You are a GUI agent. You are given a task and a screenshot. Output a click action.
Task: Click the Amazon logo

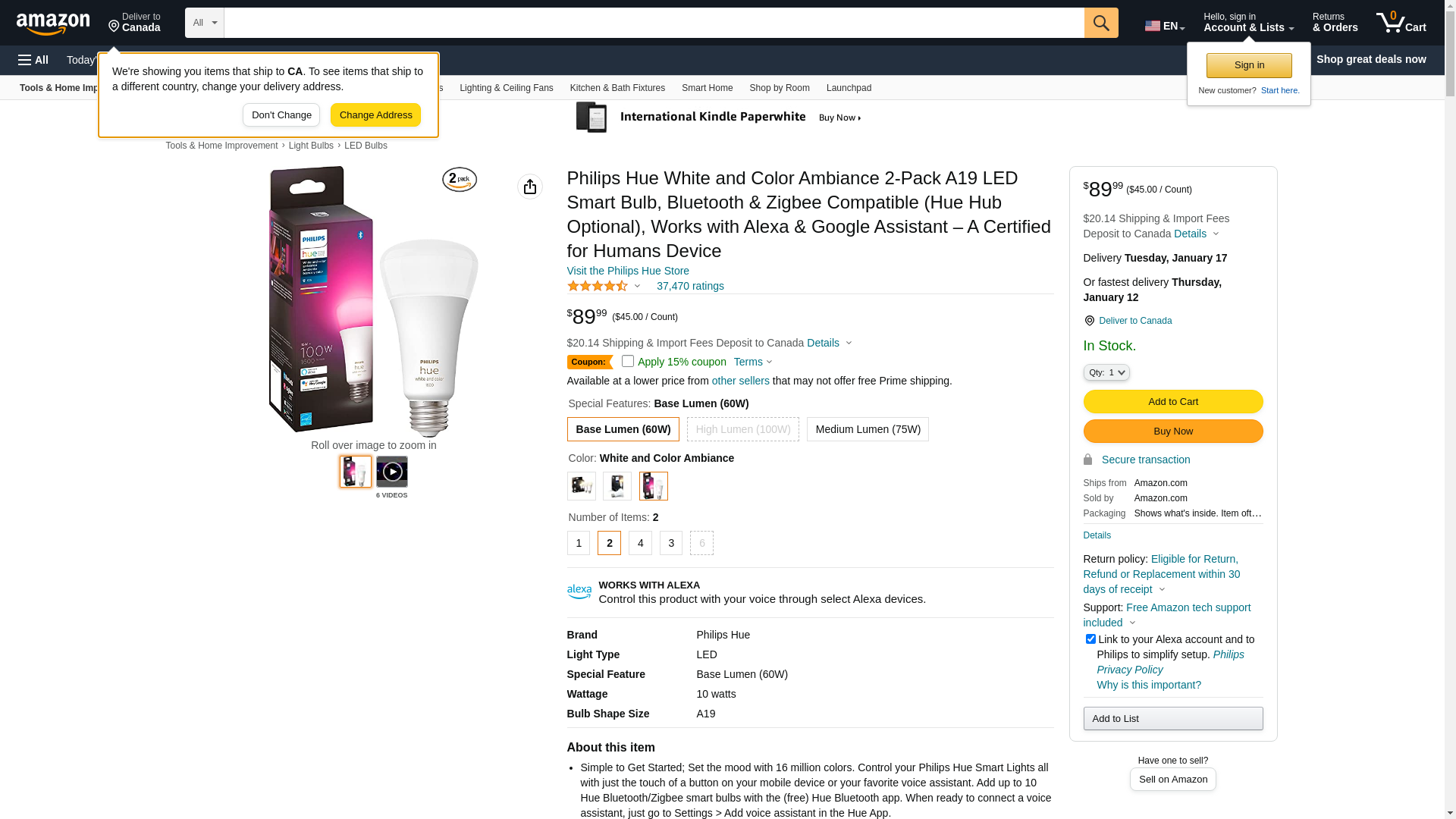tap(53, 24)
